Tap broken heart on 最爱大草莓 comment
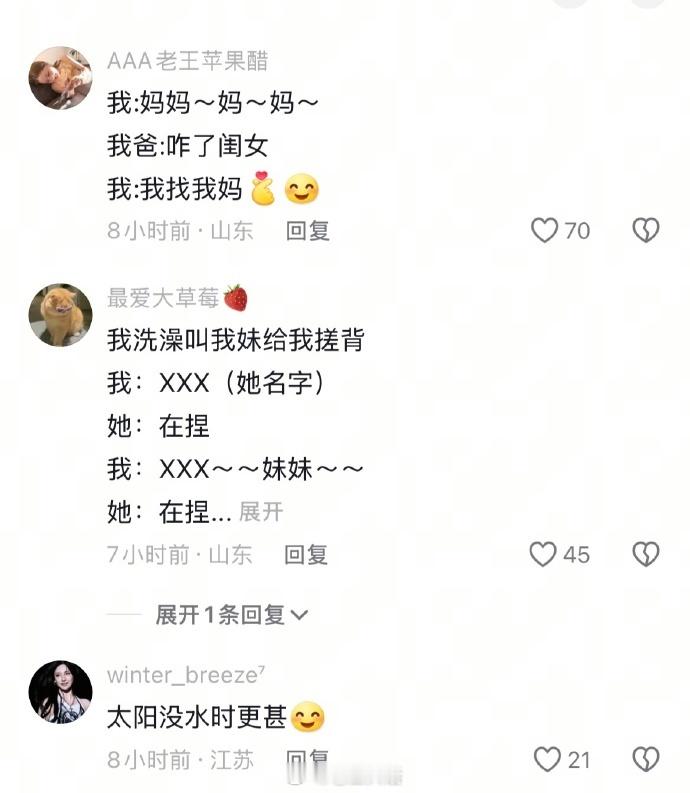The height and width of the screenshot is (793, 690). 646,554
